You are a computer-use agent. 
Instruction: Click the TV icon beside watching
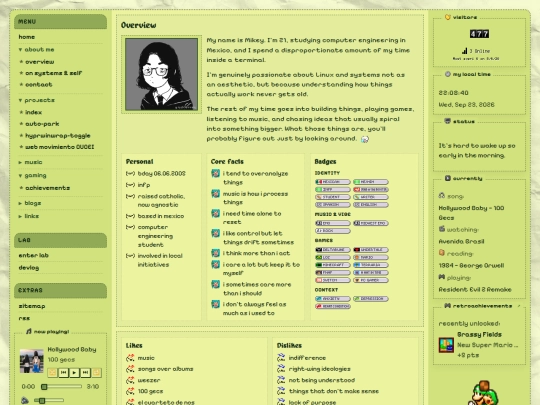[x=442, y=228]
